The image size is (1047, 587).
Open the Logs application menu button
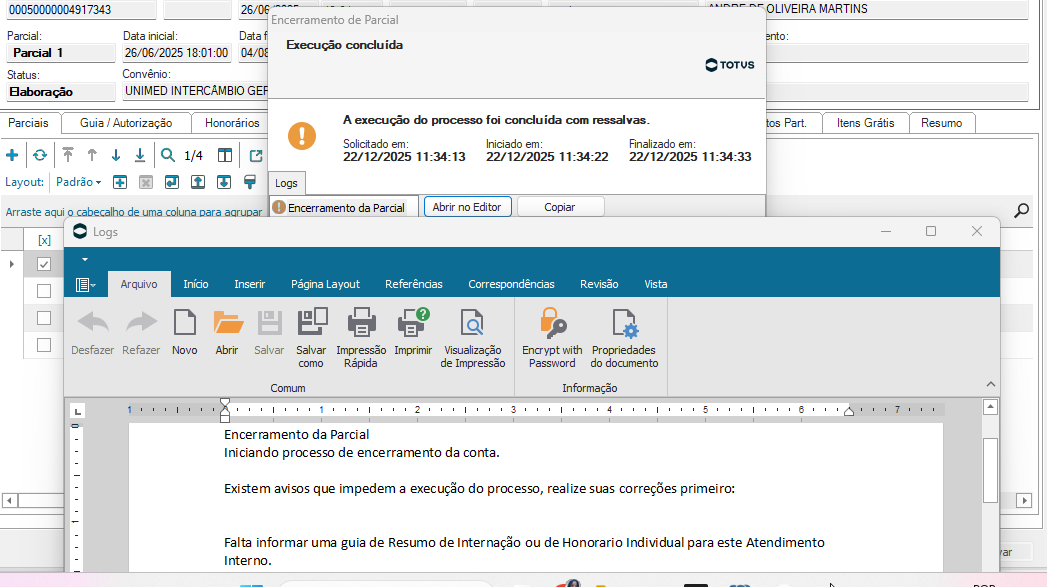pyautogui.click(x=85, y=285)
